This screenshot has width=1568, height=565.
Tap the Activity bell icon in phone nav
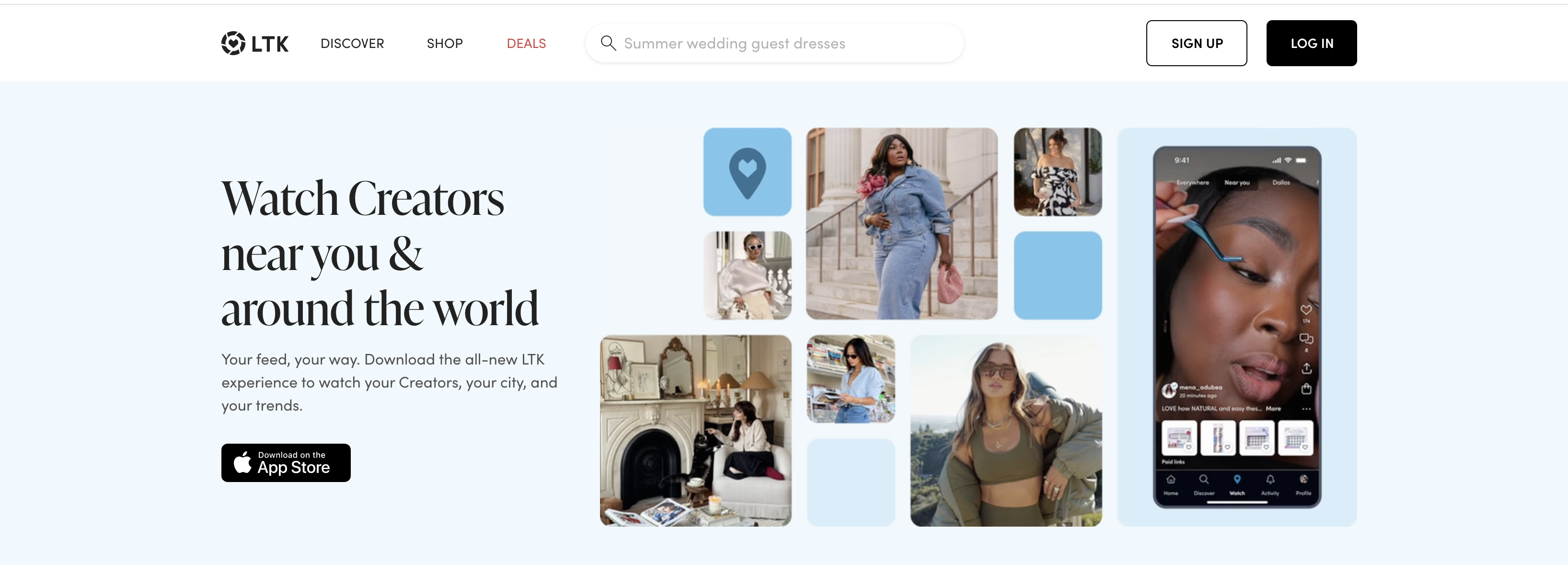pos(1270,480)
